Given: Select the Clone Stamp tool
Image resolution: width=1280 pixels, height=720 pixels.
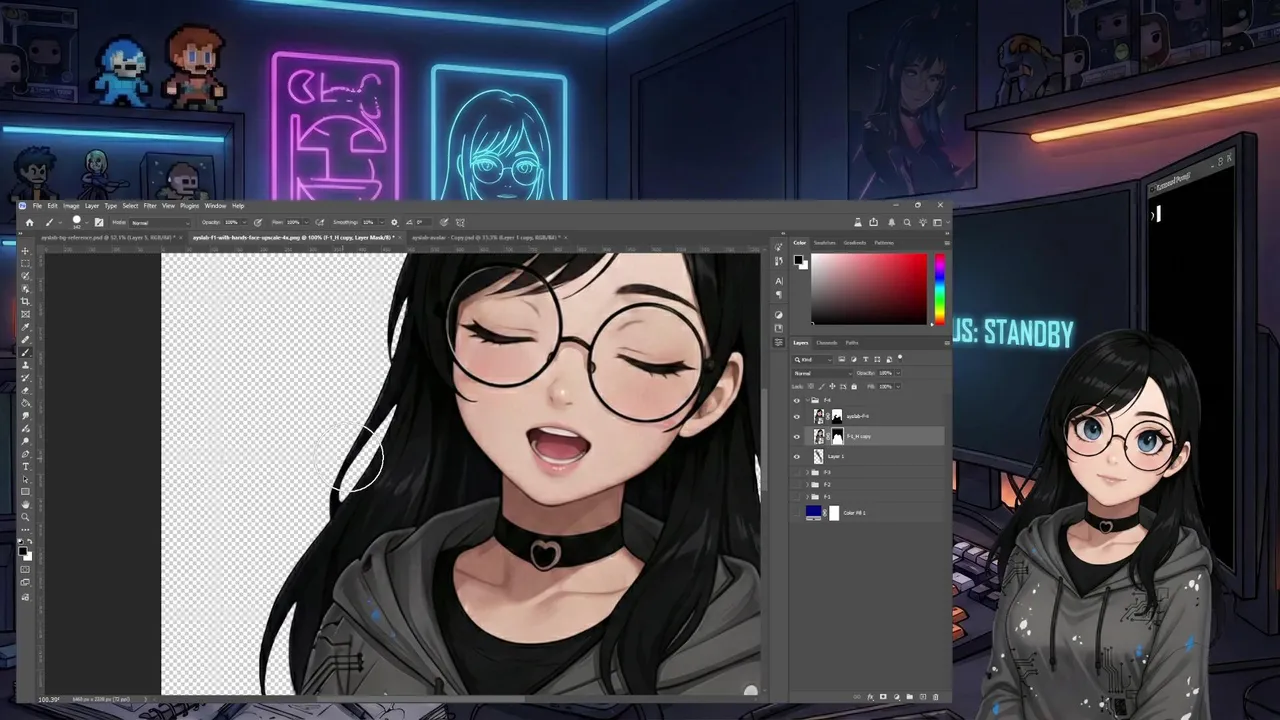Looking at the screenshot, I should tap(26, 366).
